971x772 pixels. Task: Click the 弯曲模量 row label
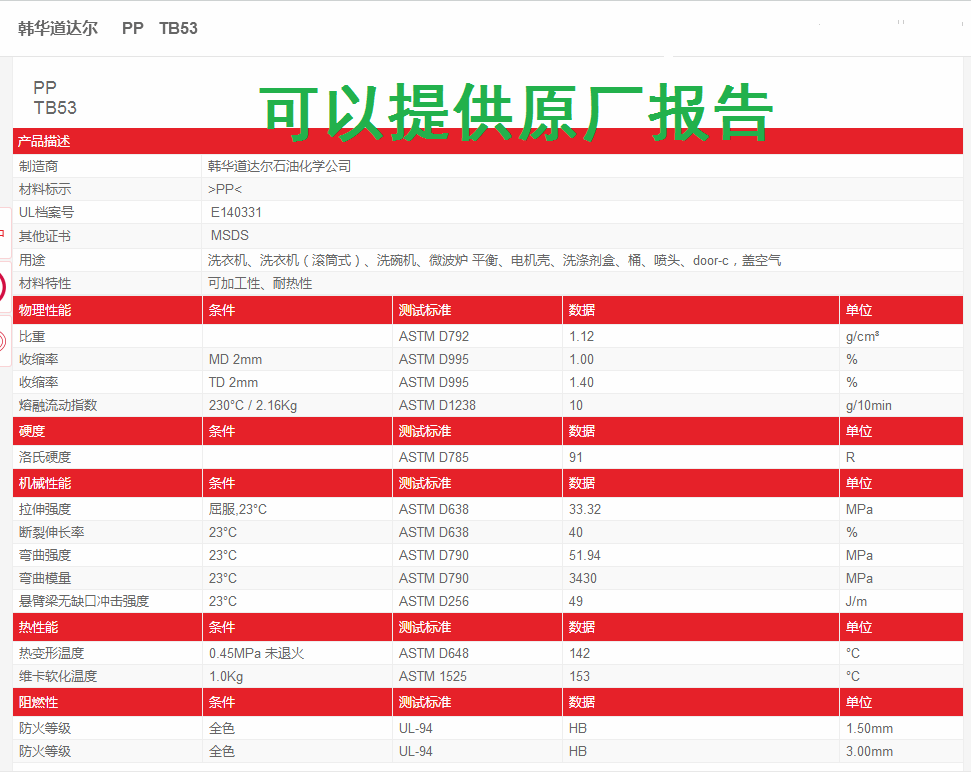pyautogui.click(x=45, y=578)
